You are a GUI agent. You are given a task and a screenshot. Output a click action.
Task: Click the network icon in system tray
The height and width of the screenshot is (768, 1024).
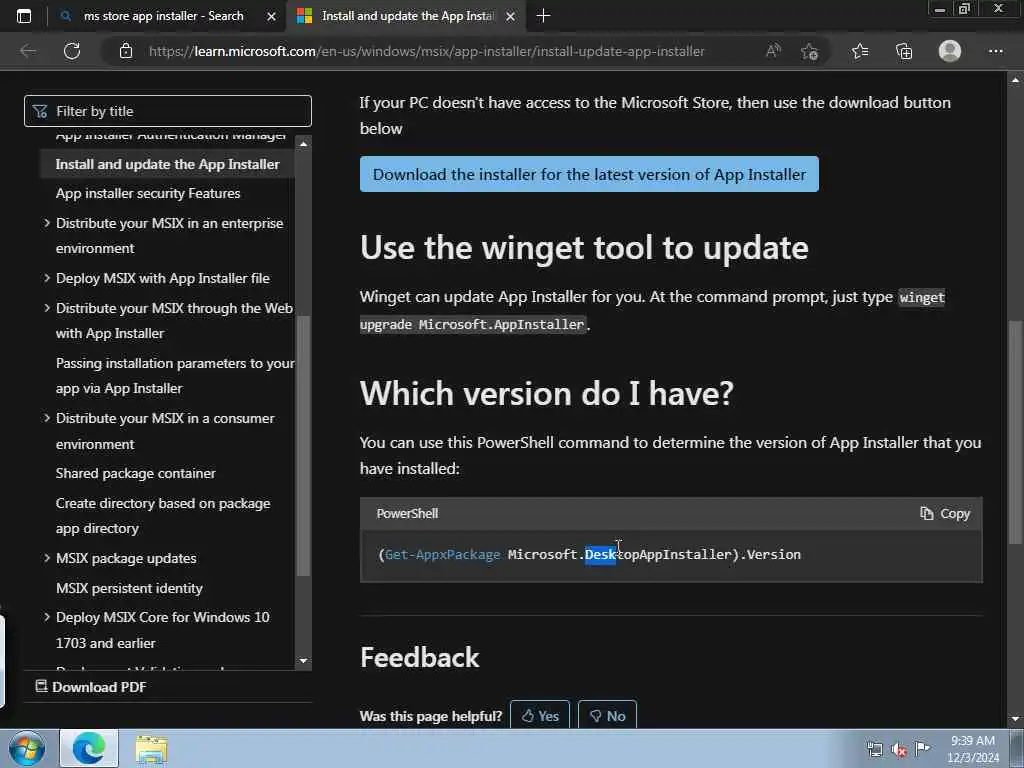click(874, 749)
